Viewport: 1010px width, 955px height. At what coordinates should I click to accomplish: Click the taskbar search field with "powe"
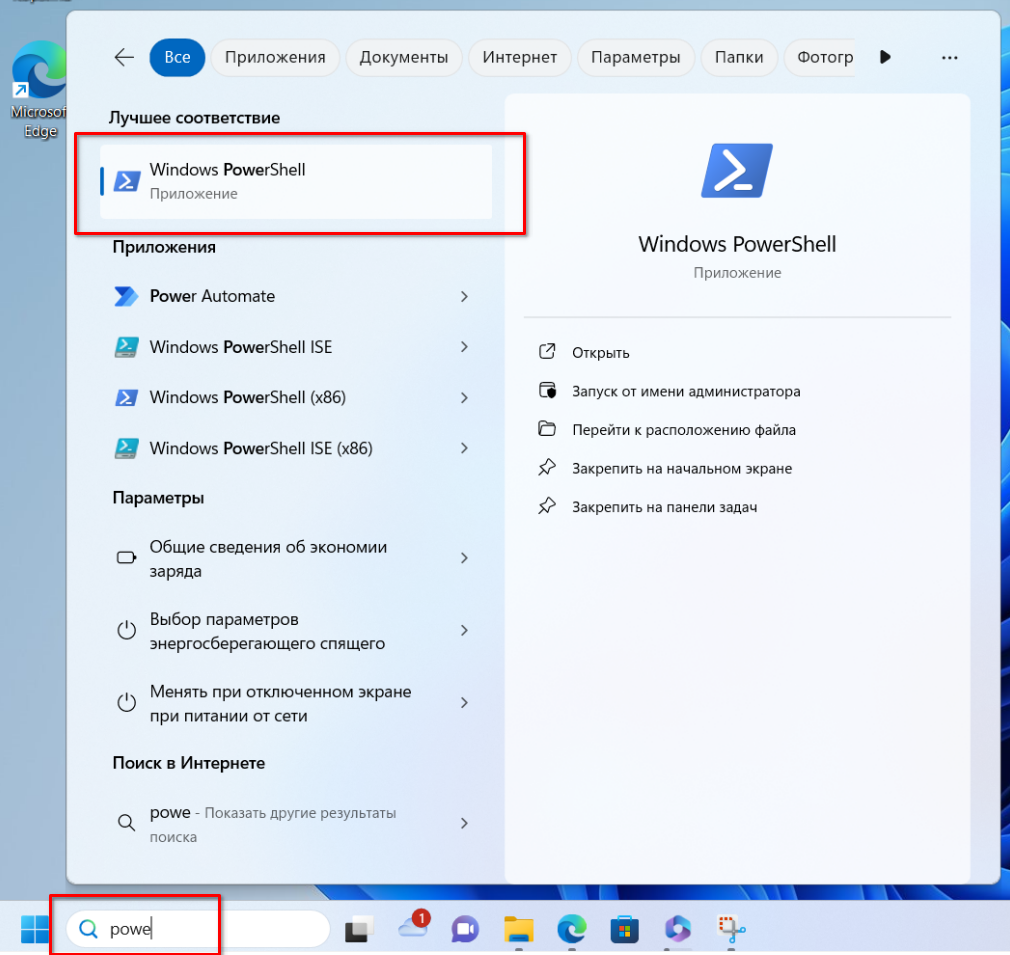coord(200,929)
